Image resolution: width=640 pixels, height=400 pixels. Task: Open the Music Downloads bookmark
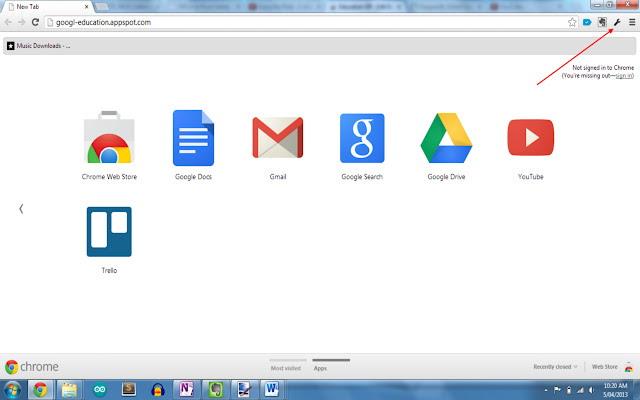click(39, 46)
